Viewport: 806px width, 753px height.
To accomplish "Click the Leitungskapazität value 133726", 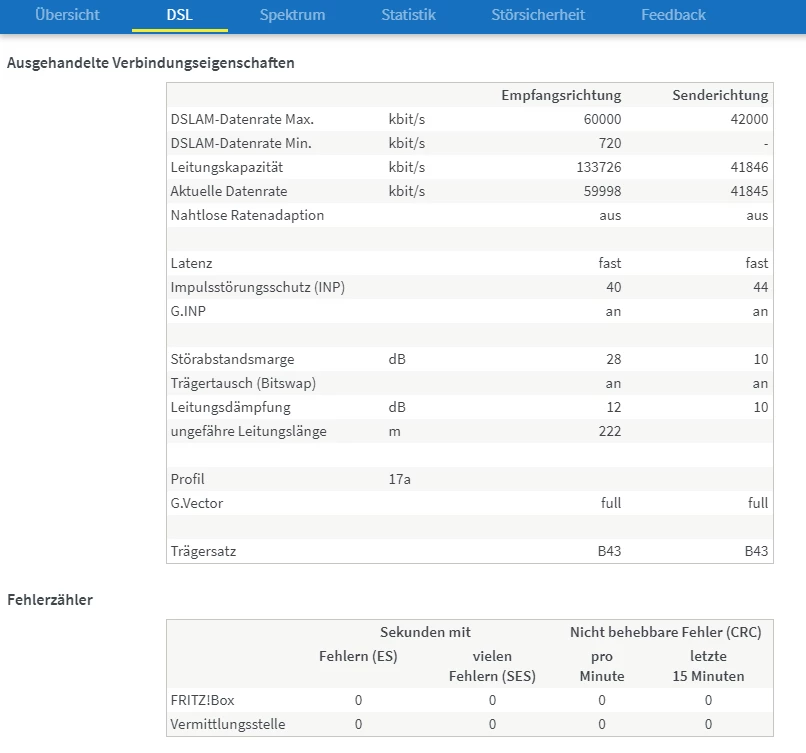I will (598, 167).
